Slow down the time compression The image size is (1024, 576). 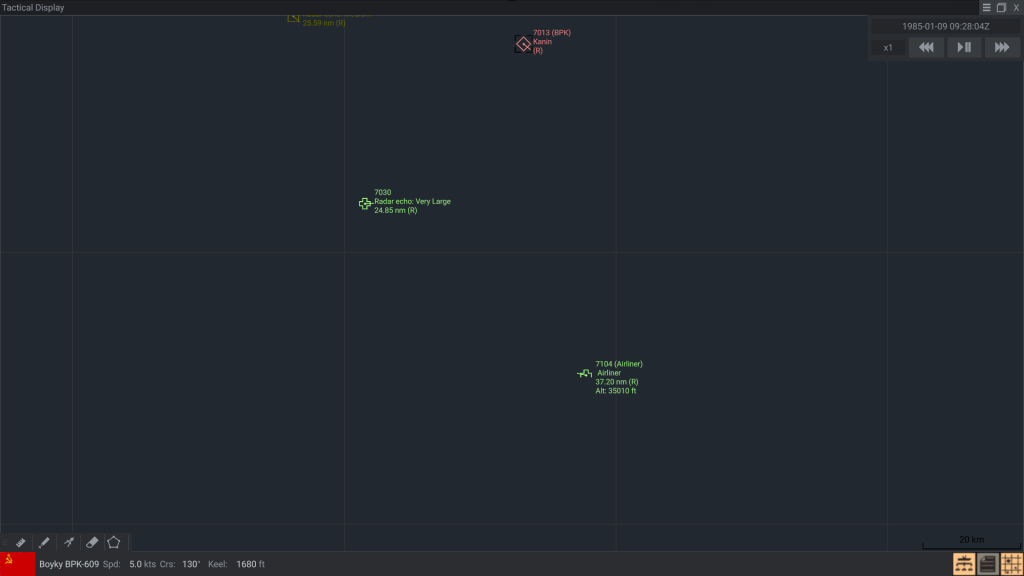[x=926, y=47]
